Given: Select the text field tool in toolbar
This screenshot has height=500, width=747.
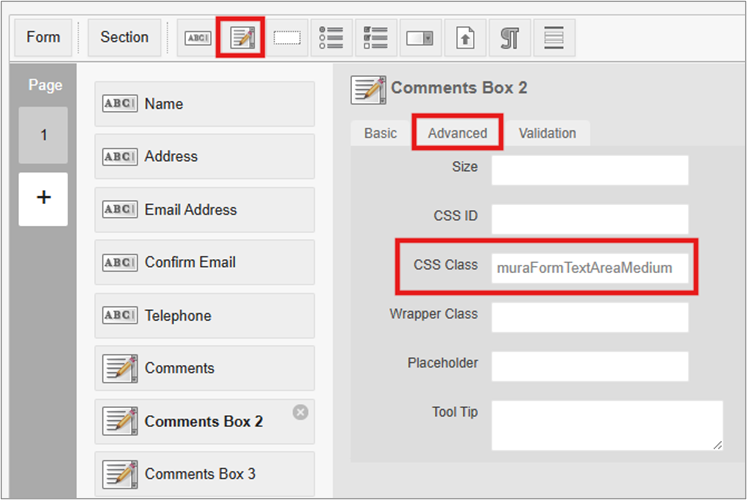Looking at the screenshot, I should [x=195, y=38].
